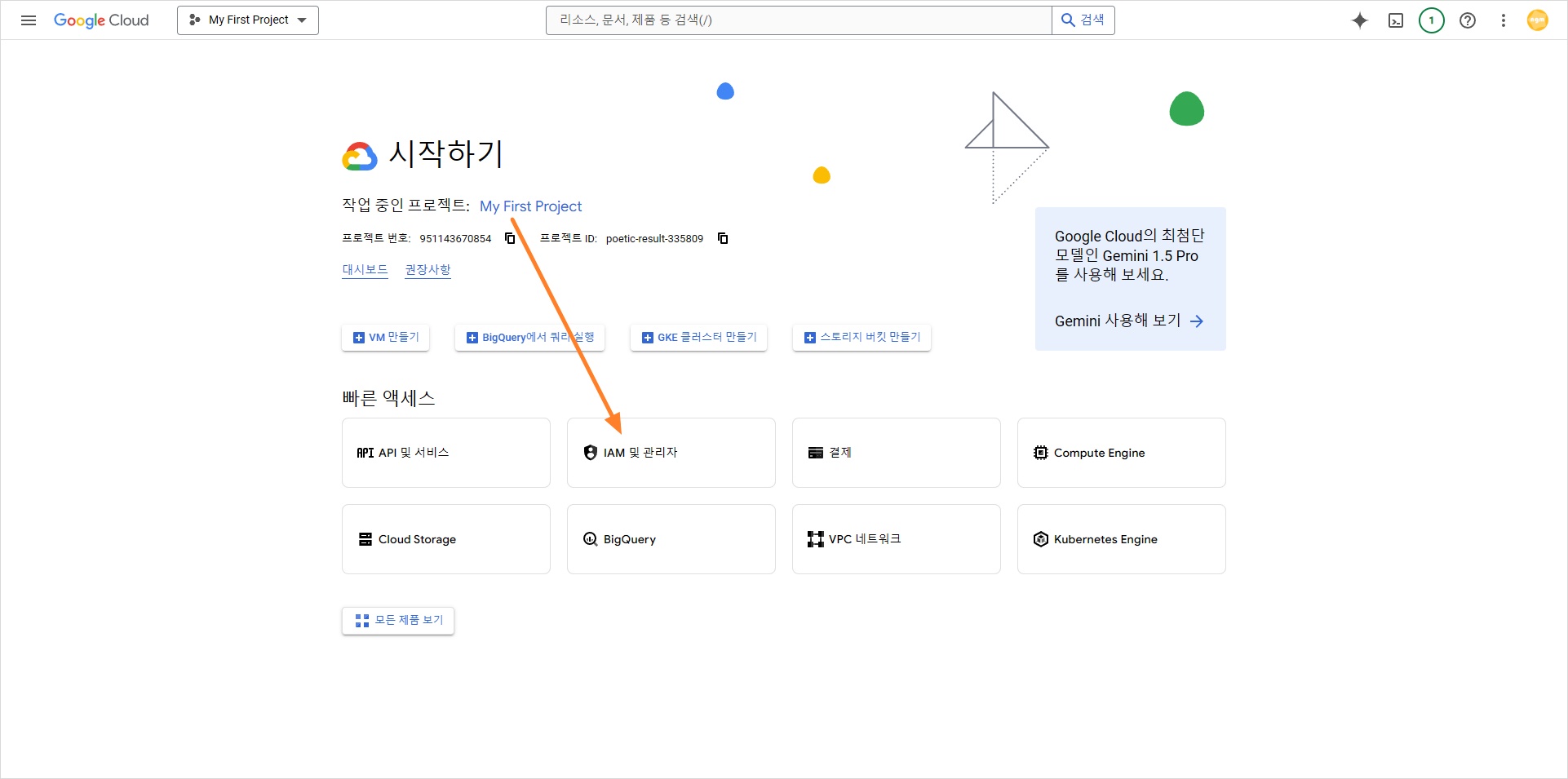Open the IAM 및 관리자 card

point(671,453)
